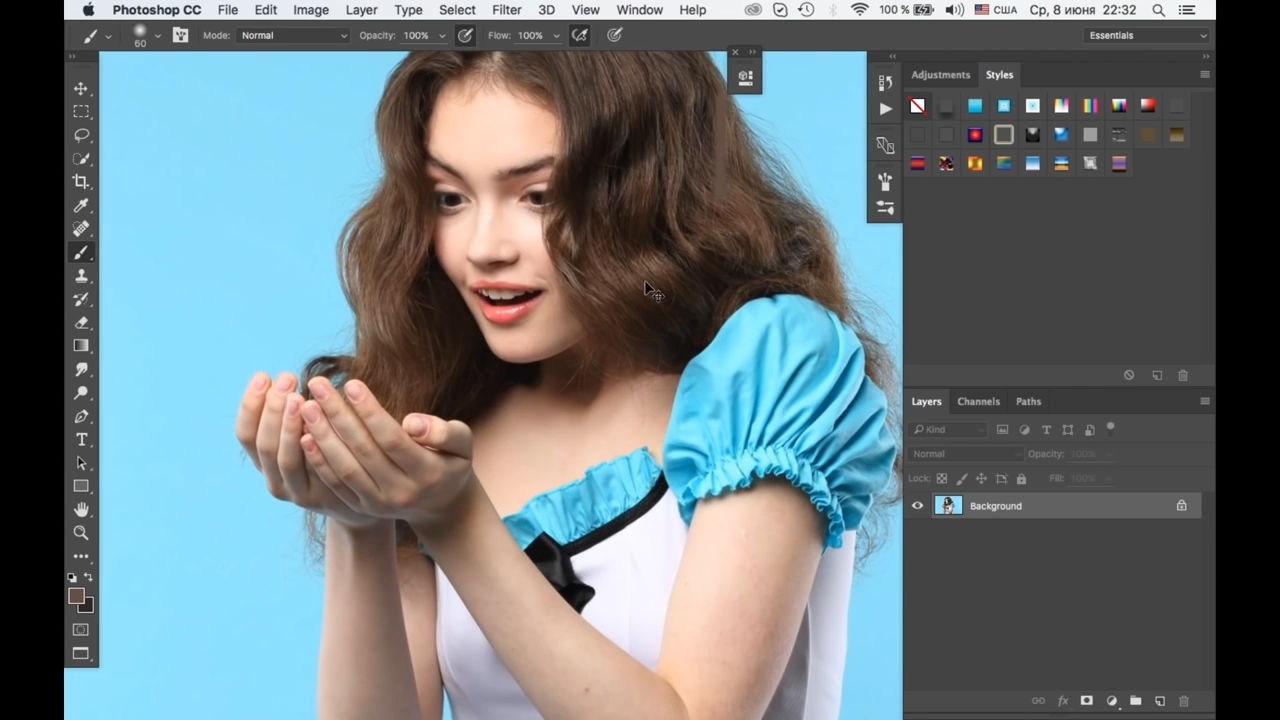Image resolution: width=1280 pixels, height=720 pixels.
Task: Select the Hand tool
Action: [81, 510]
